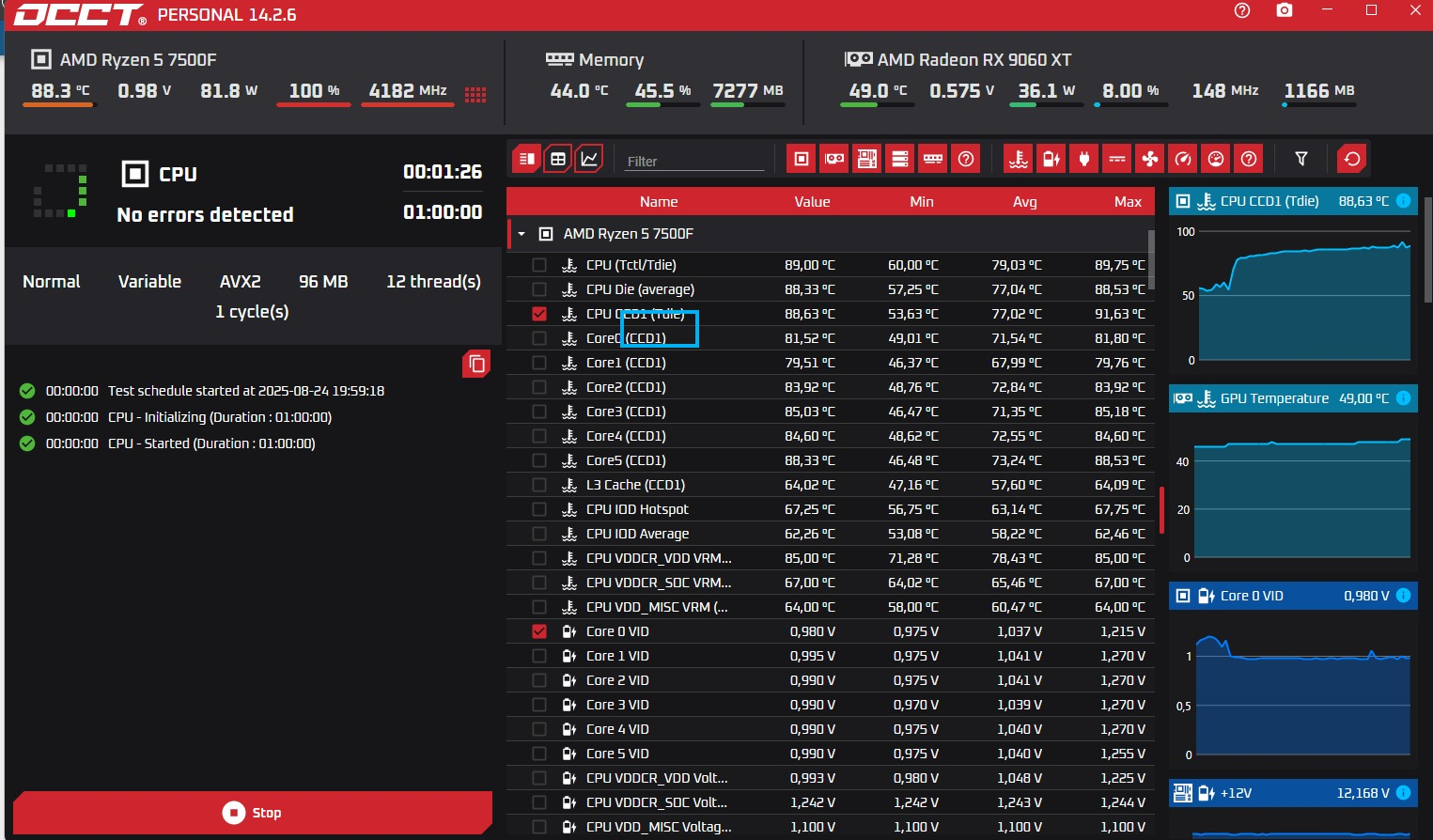
Task: Check the Core5 (CCD1) checkbox
Action: pyautogui.click(x=539, y=460)
